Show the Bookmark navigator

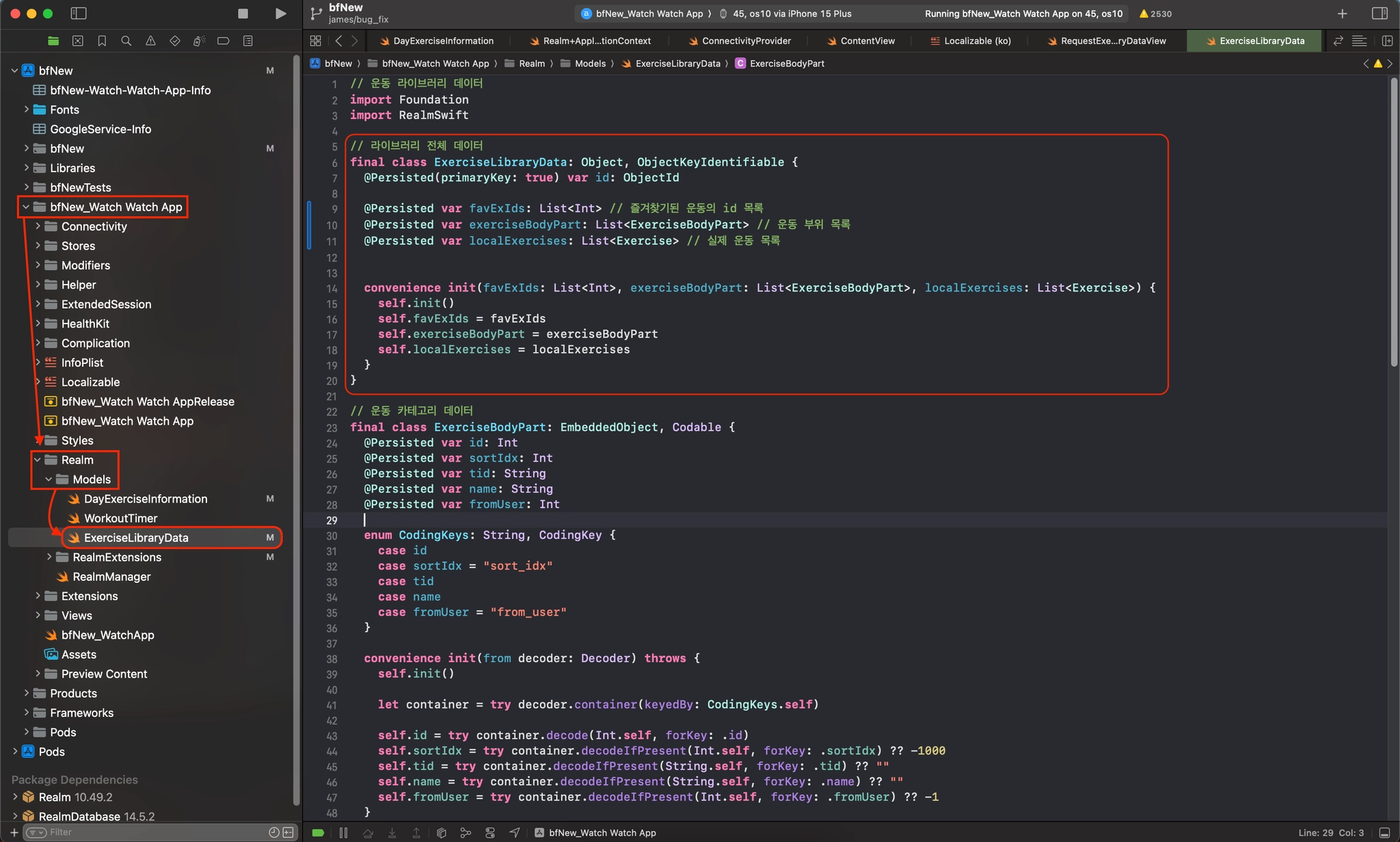tap(102, 41)
